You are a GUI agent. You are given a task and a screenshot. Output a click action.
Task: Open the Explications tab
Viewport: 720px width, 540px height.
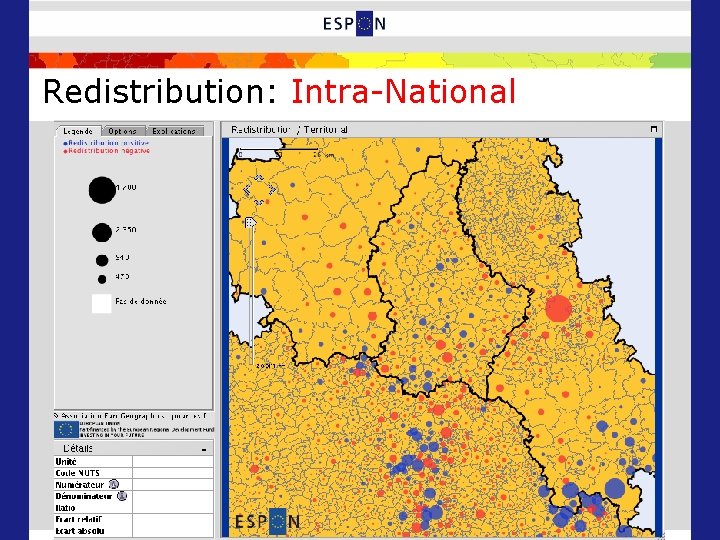pos(174,131)
